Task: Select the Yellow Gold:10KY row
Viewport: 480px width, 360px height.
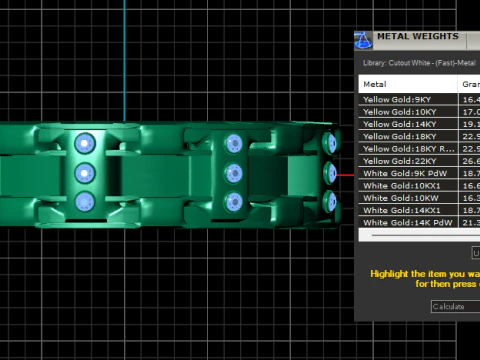Action: pos(419,112)
